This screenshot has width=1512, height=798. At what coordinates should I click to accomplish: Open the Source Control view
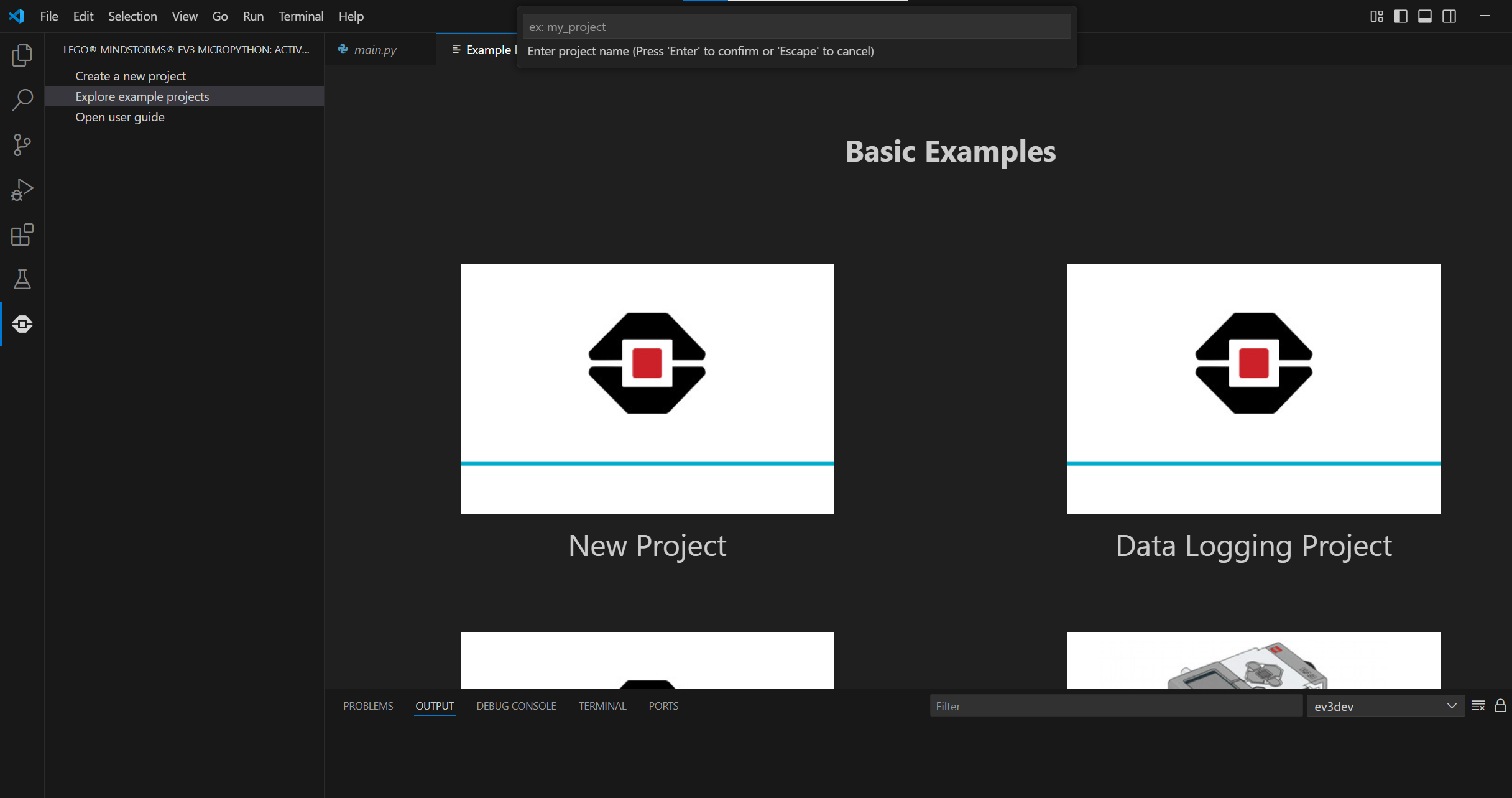[22, 145]
